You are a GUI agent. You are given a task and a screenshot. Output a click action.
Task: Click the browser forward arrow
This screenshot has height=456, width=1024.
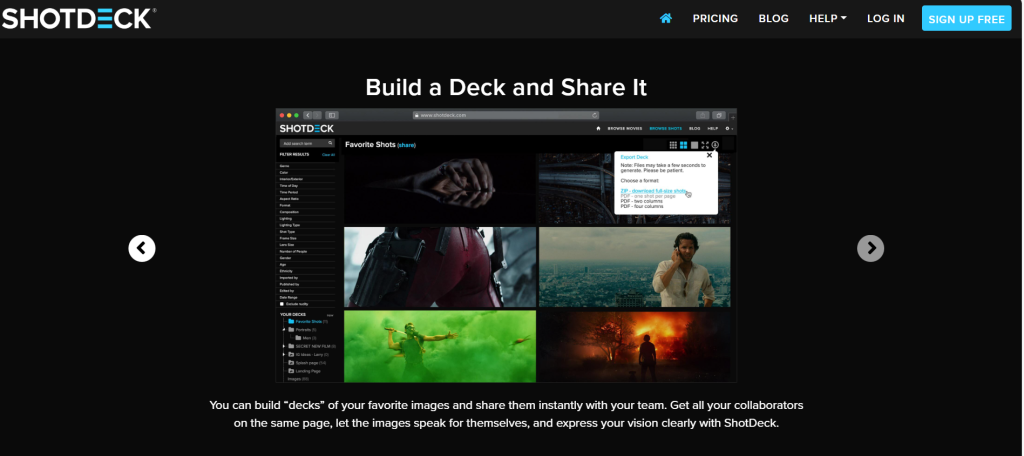click(x=317, y=115)
